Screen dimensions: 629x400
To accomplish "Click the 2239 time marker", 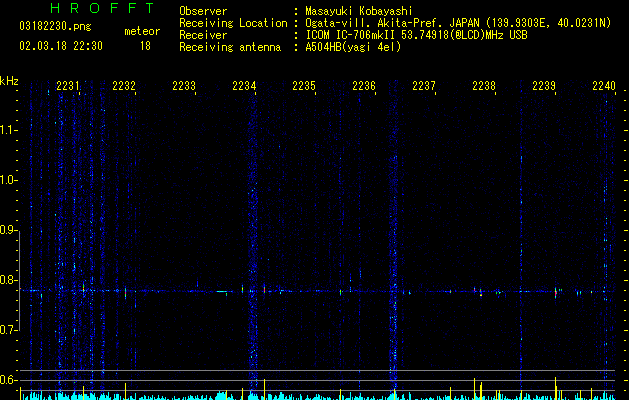I will (544, 86).
